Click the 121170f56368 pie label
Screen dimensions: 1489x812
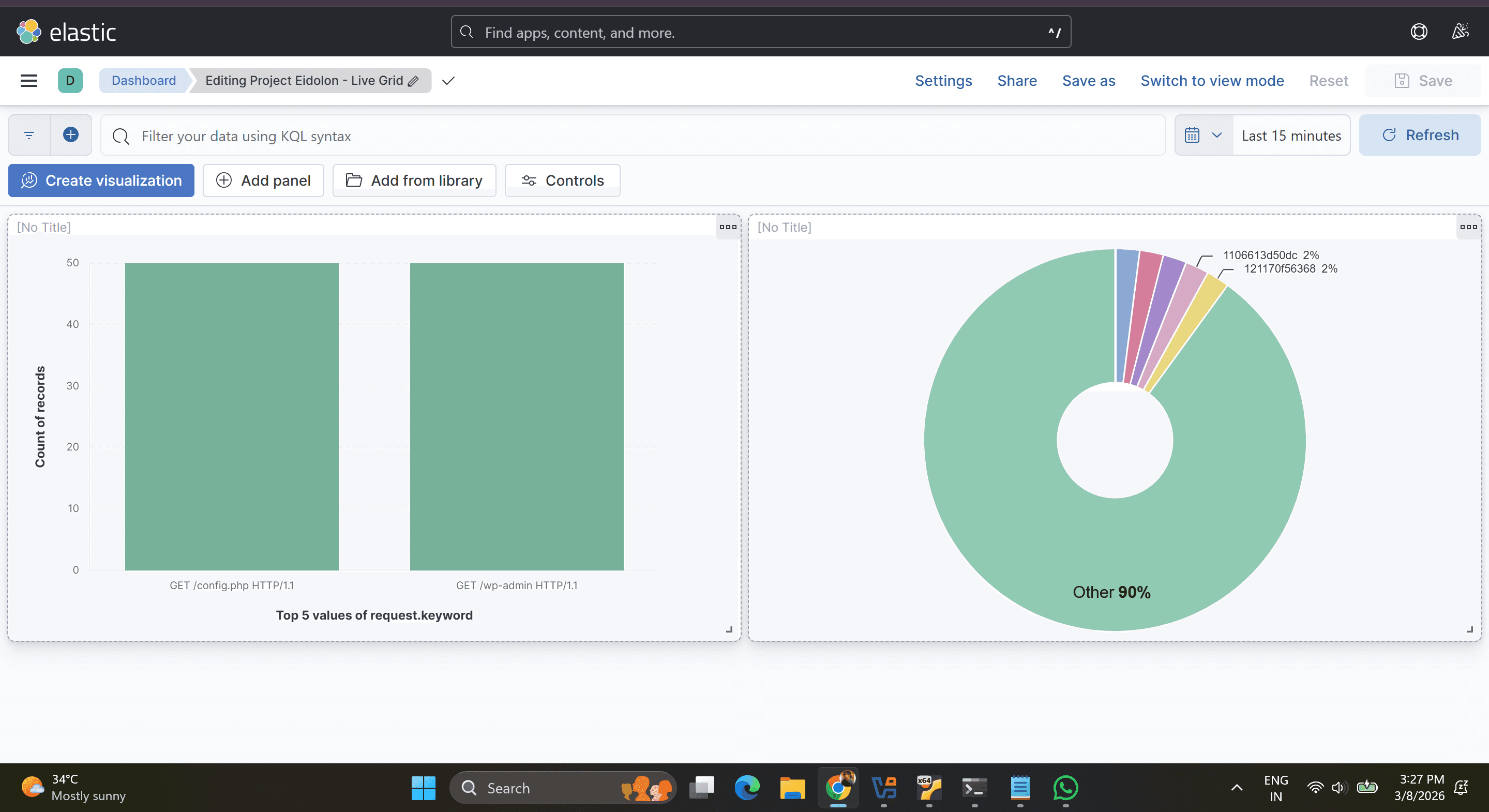click(1291, 269)
